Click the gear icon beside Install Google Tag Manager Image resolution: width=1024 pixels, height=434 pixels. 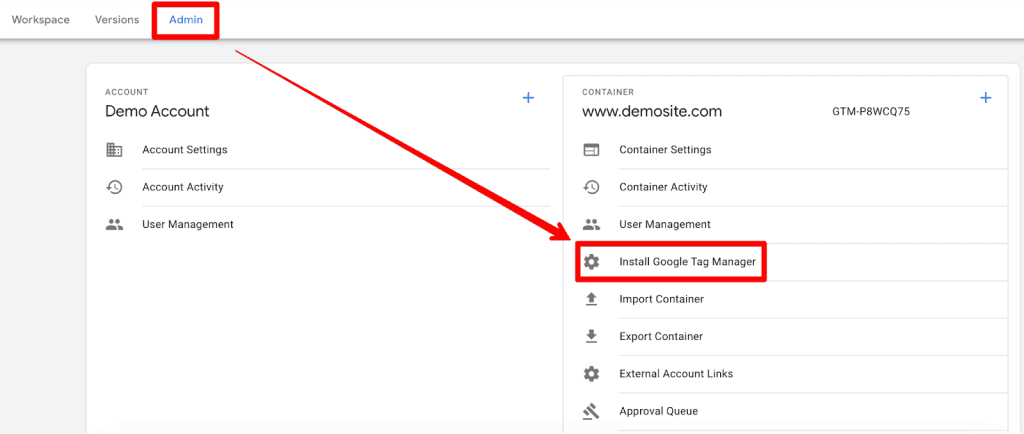click(x=591, y=262)
